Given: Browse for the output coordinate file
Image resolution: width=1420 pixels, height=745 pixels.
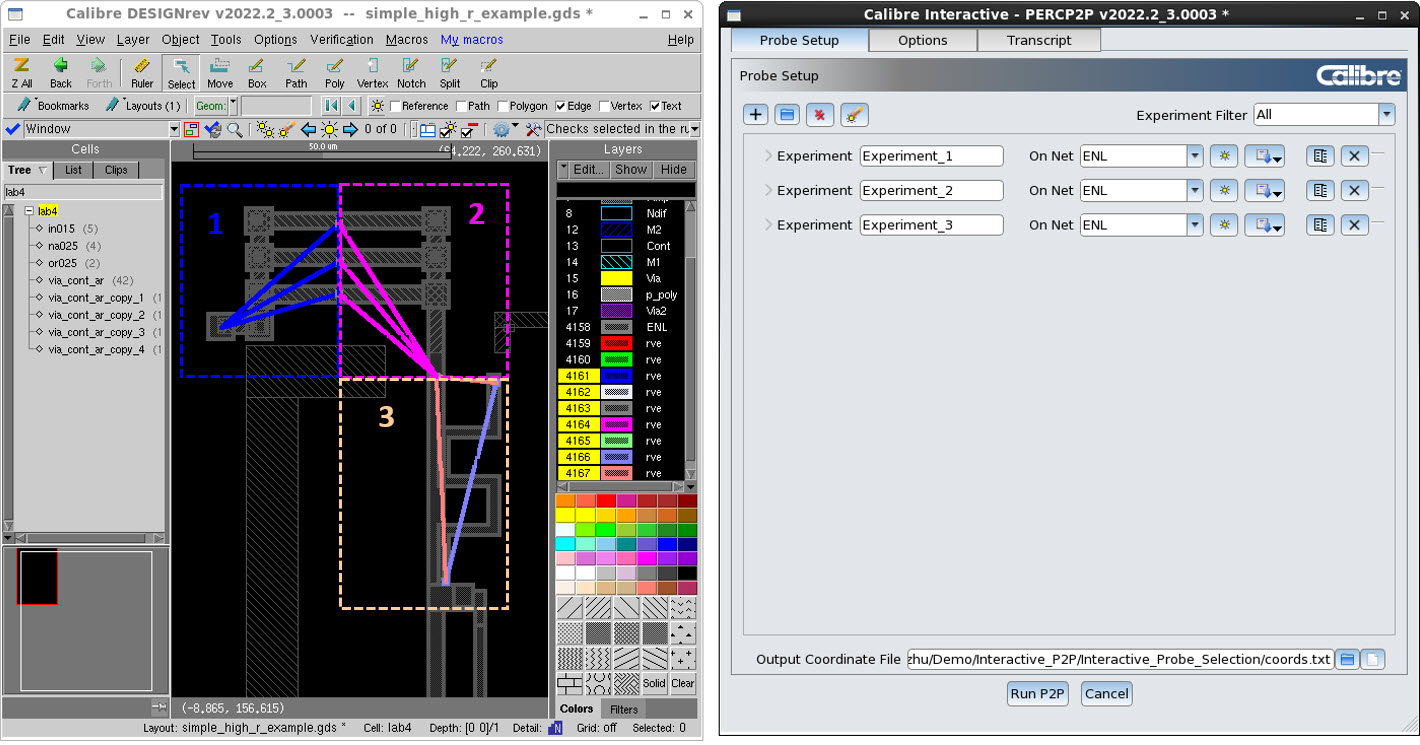Looking at the screenshot, I should [x=1347, y=659].
